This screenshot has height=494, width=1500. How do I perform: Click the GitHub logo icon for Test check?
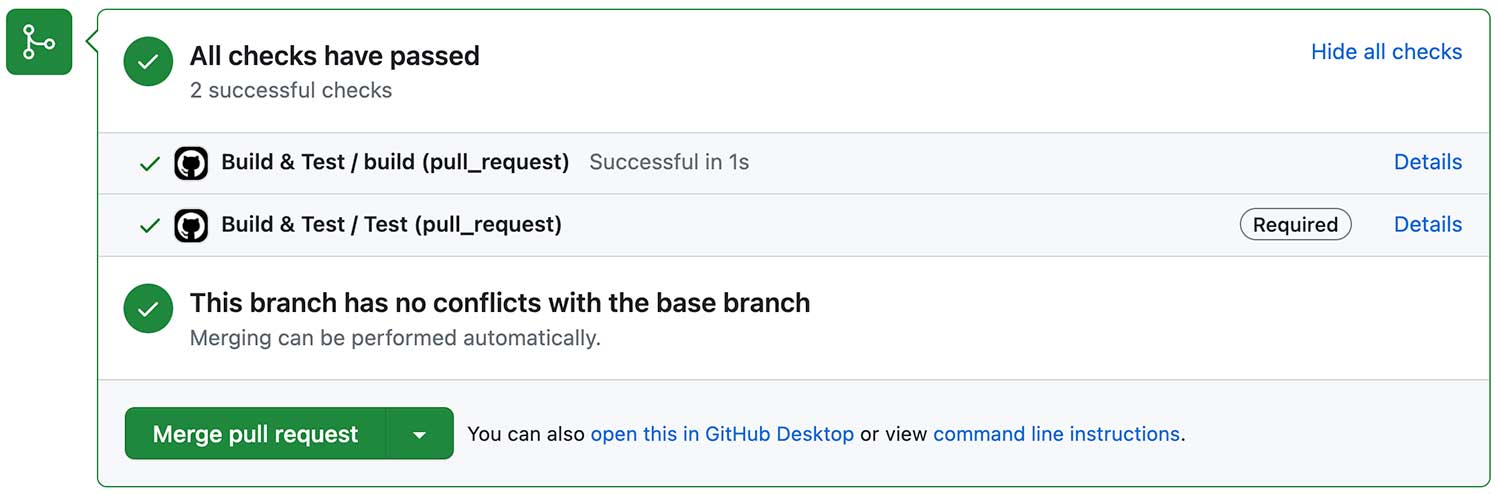(x=191, y=225)
